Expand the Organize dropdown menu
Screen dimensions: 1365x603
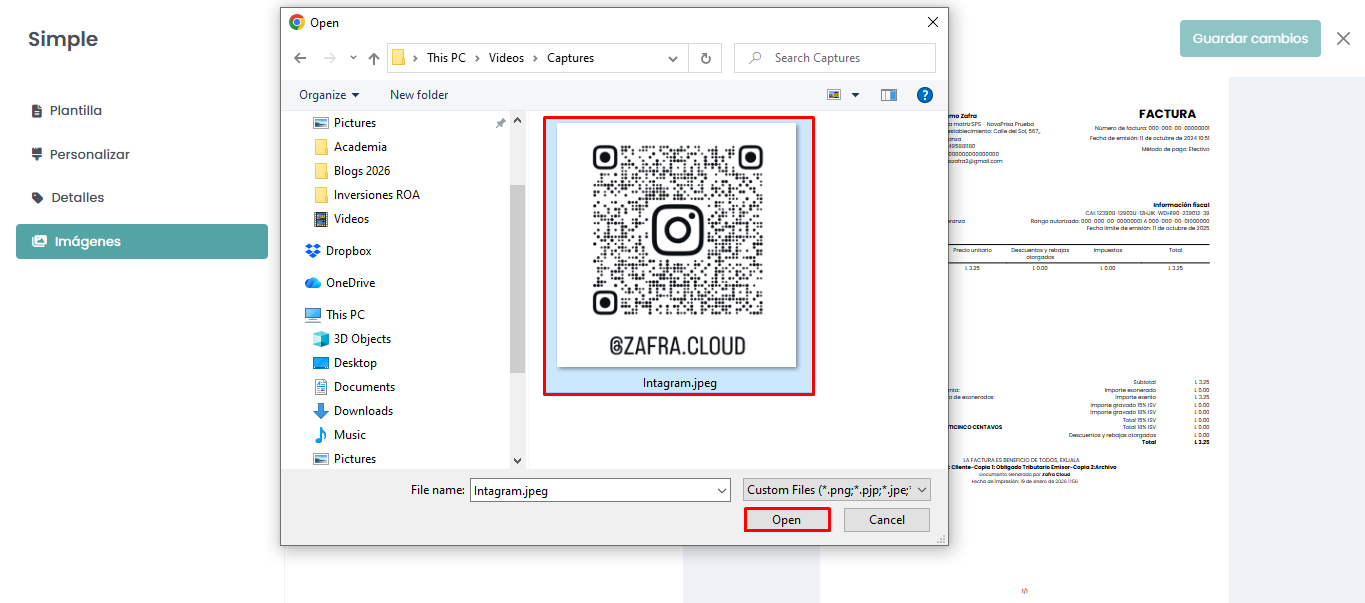point(329,95)
